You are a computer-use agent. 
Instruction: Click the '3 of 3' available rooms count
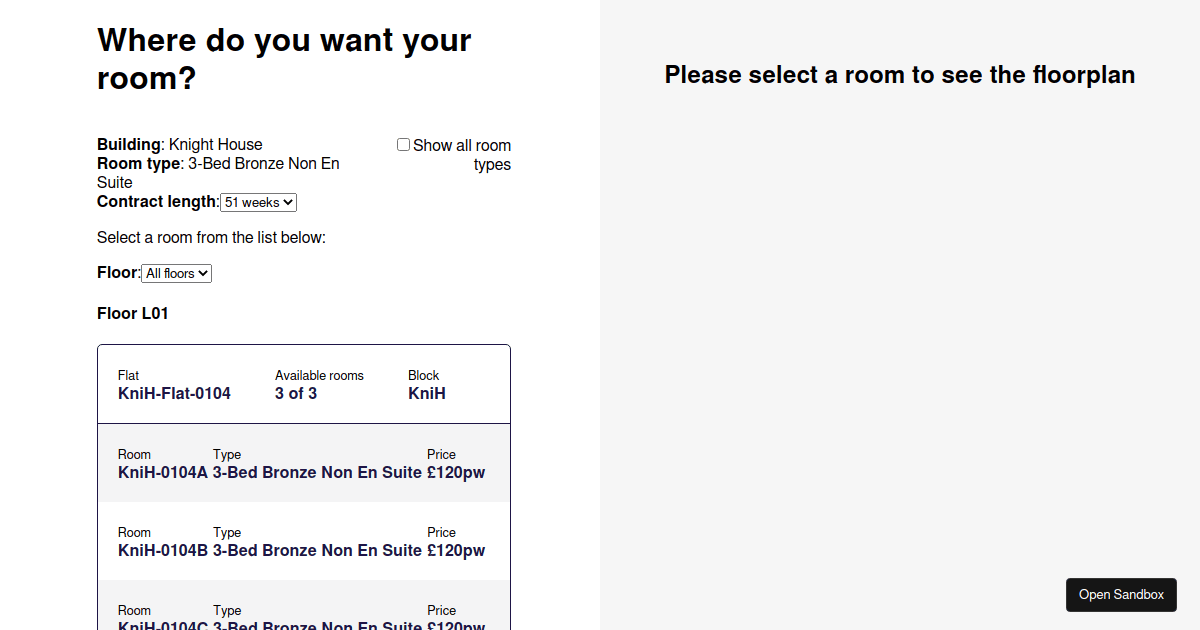tap(296, 393)
